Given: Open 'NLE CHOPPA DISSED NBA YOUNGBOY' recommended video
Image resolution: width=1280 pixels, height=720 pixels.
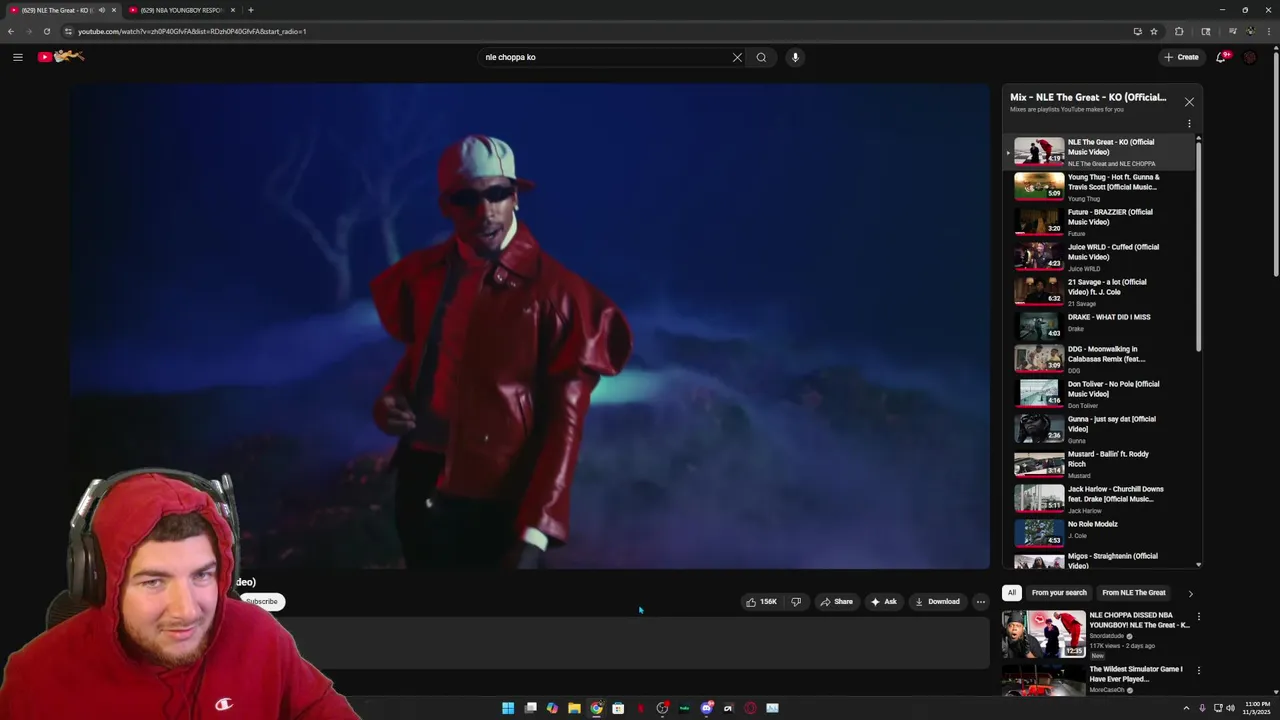Looking at the screenshot, I should 1097,634.
